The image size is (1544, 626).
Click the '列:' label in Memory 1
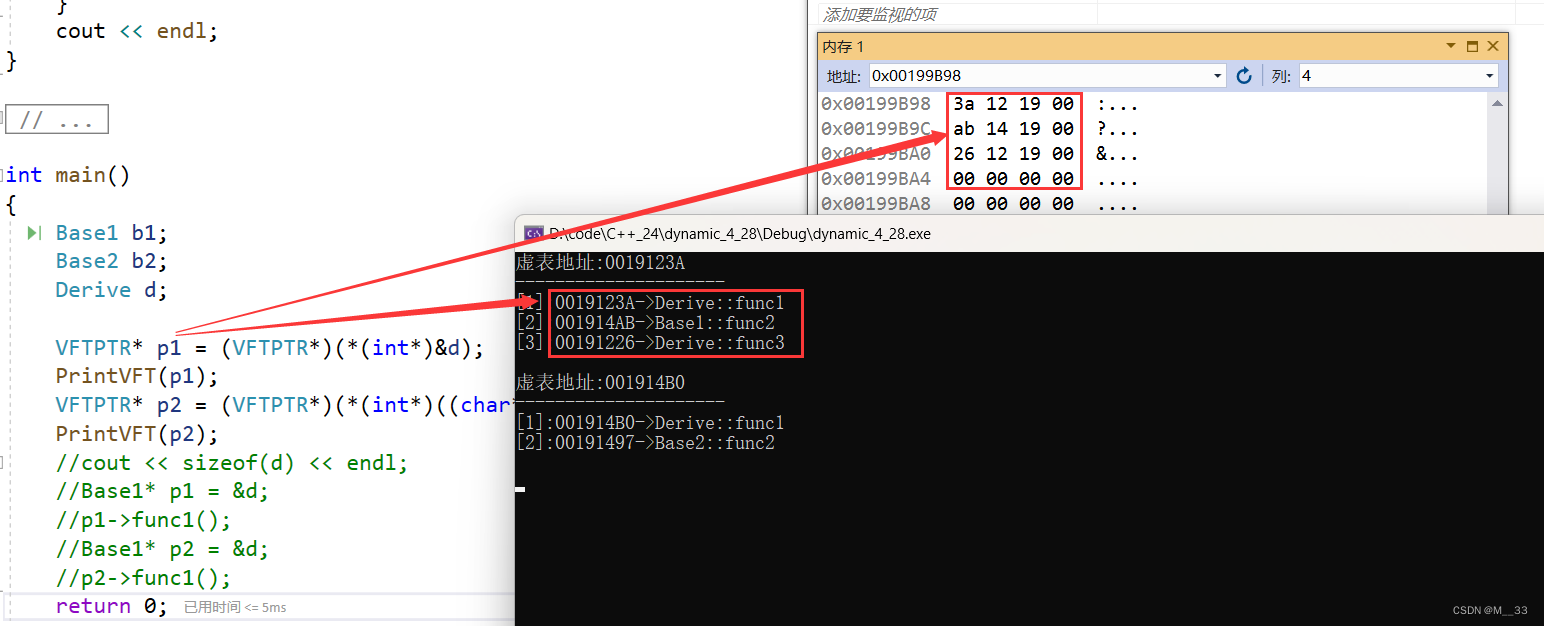[1282, 76]
